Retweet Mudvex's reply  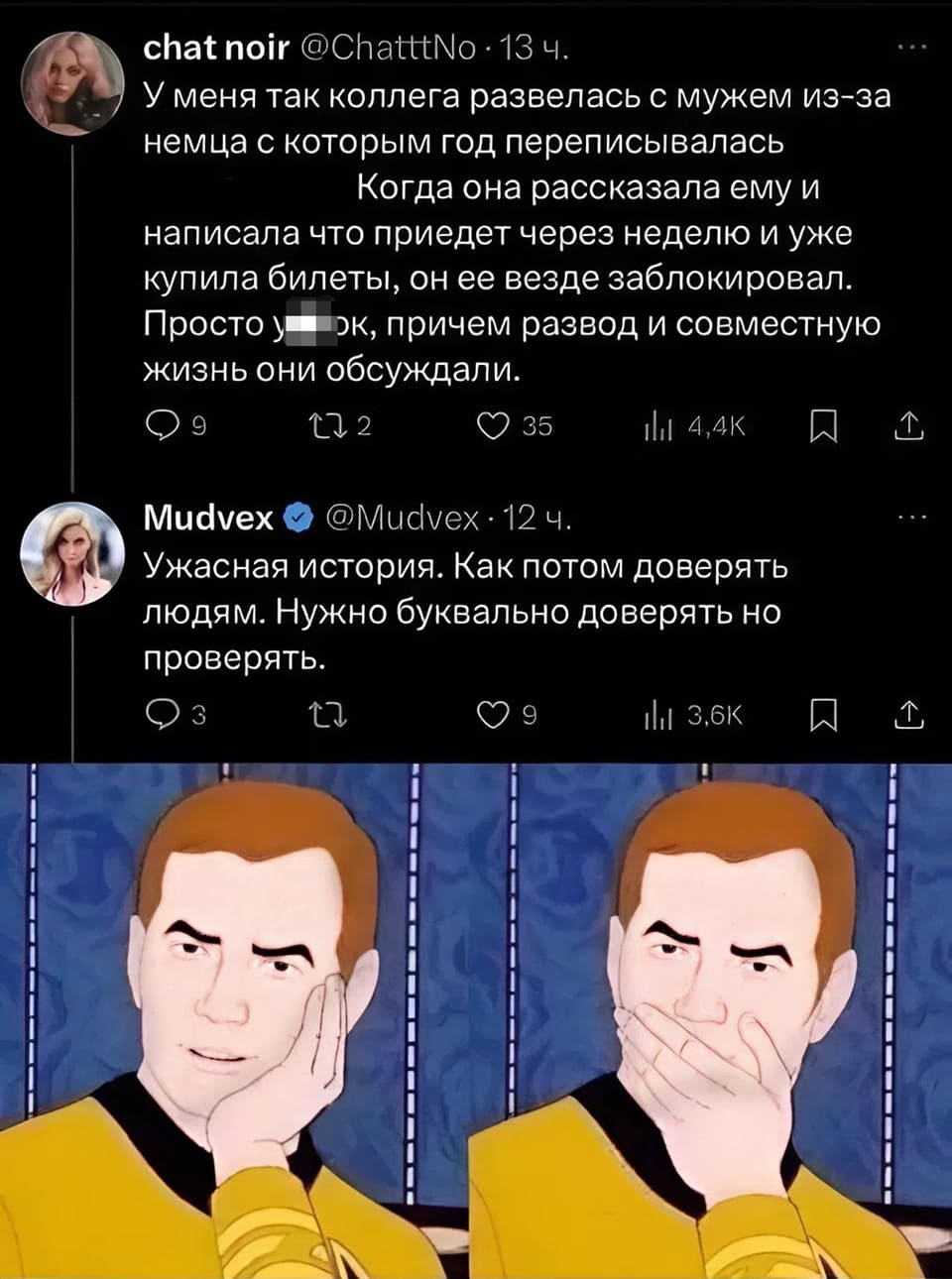tap(328, 714)
